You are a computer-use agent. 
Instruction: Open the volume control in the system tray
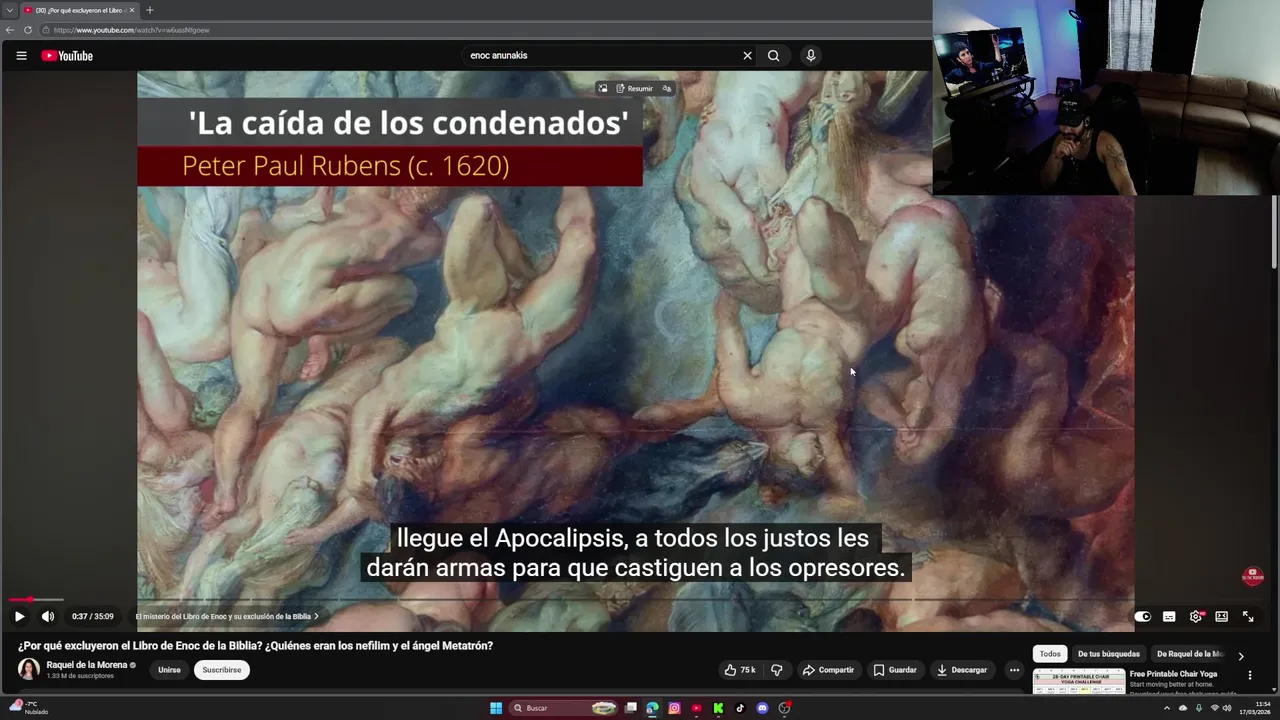point(1227,708)
